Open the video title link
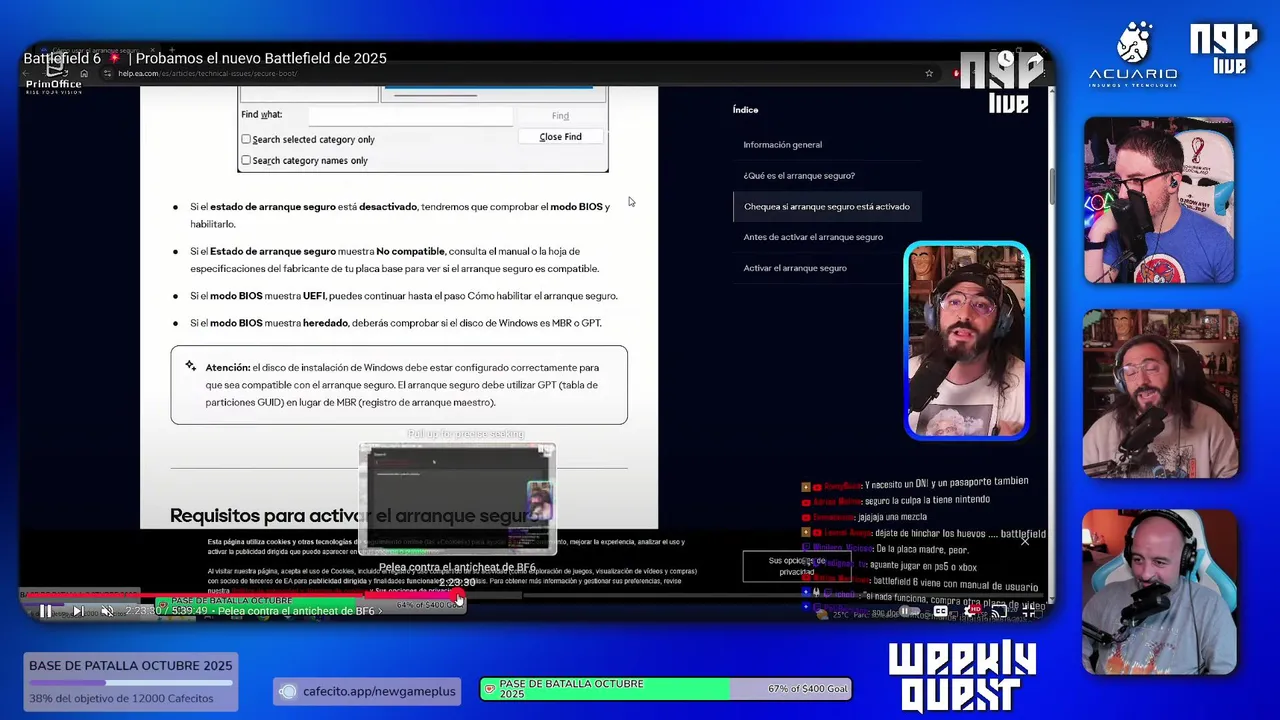 [205, 58]
